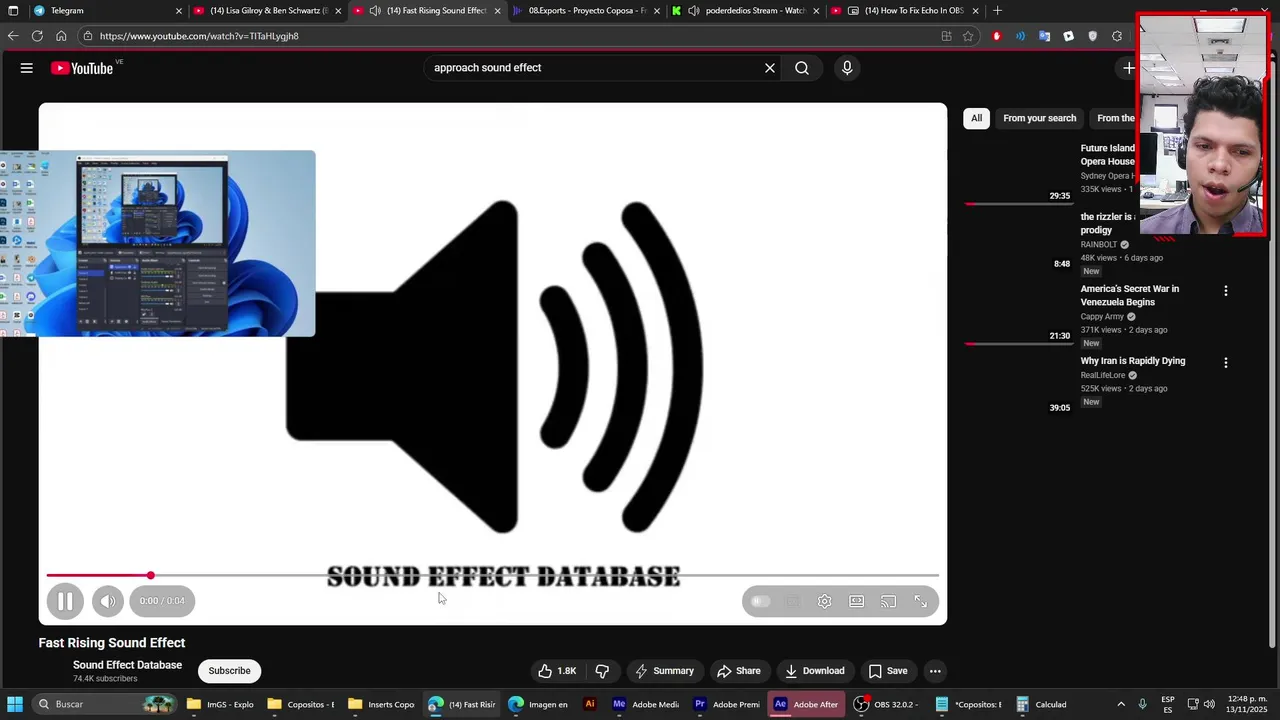1280x720 pixels.
Task: Open a new browser tab
Action: click(x=997, y=10)
